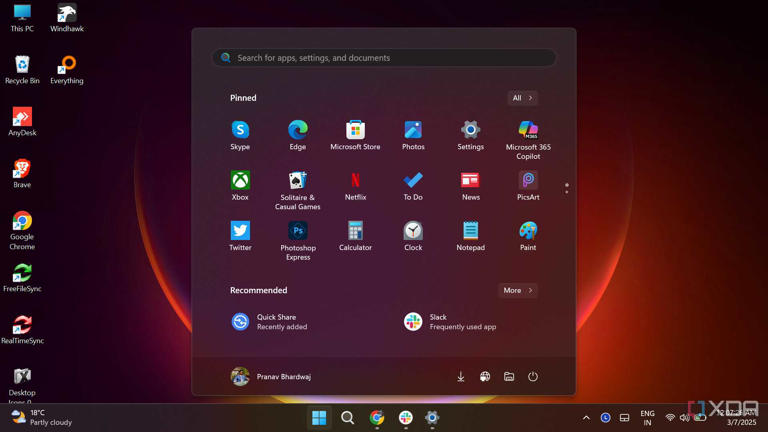Viewport: 768px width, 432px height.
Task: Select Google Chrome desktop shortcut
Action: [22, 231]
